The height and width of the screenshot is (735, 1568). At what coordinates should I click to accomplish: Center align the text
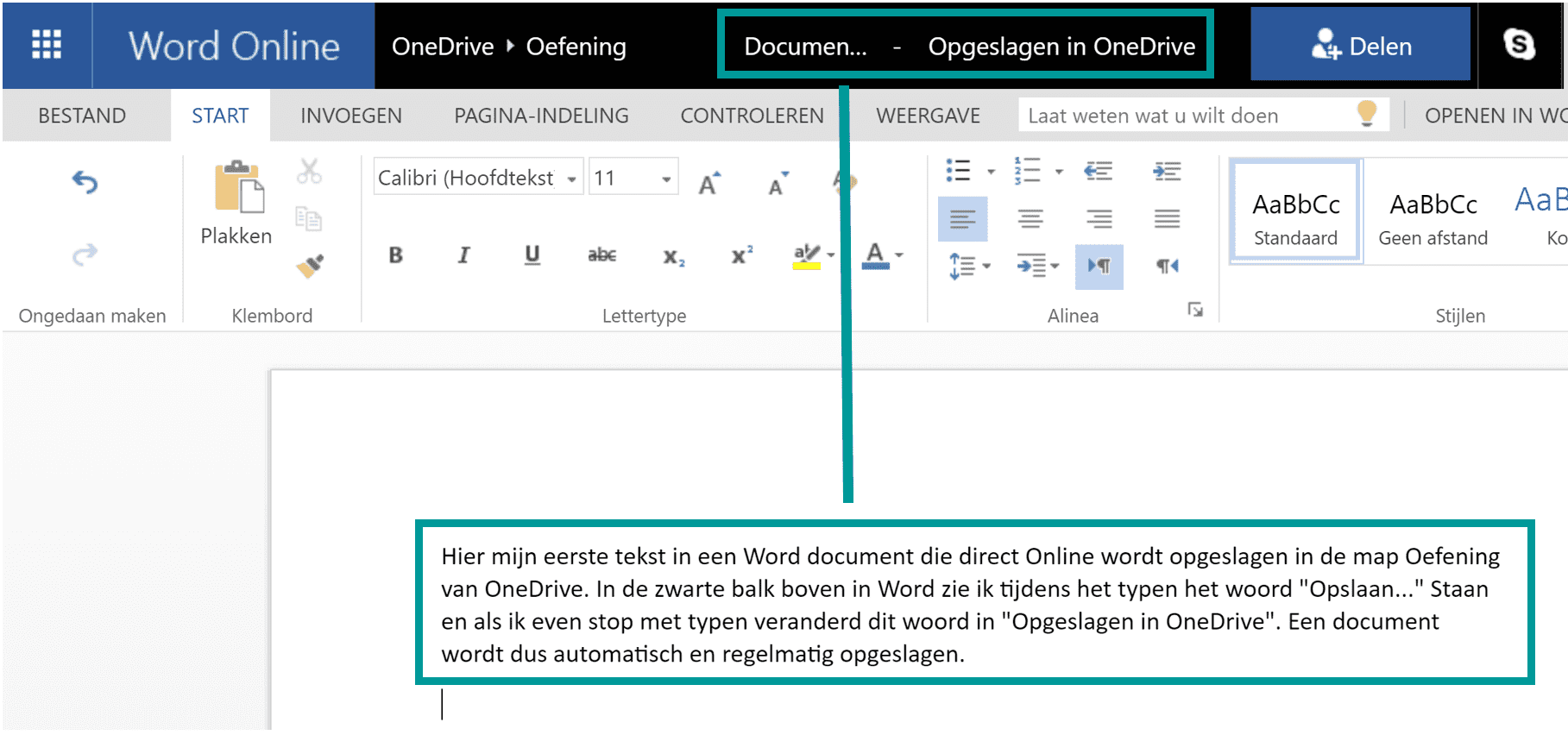pyautogui.click(x=1030, y=218)
